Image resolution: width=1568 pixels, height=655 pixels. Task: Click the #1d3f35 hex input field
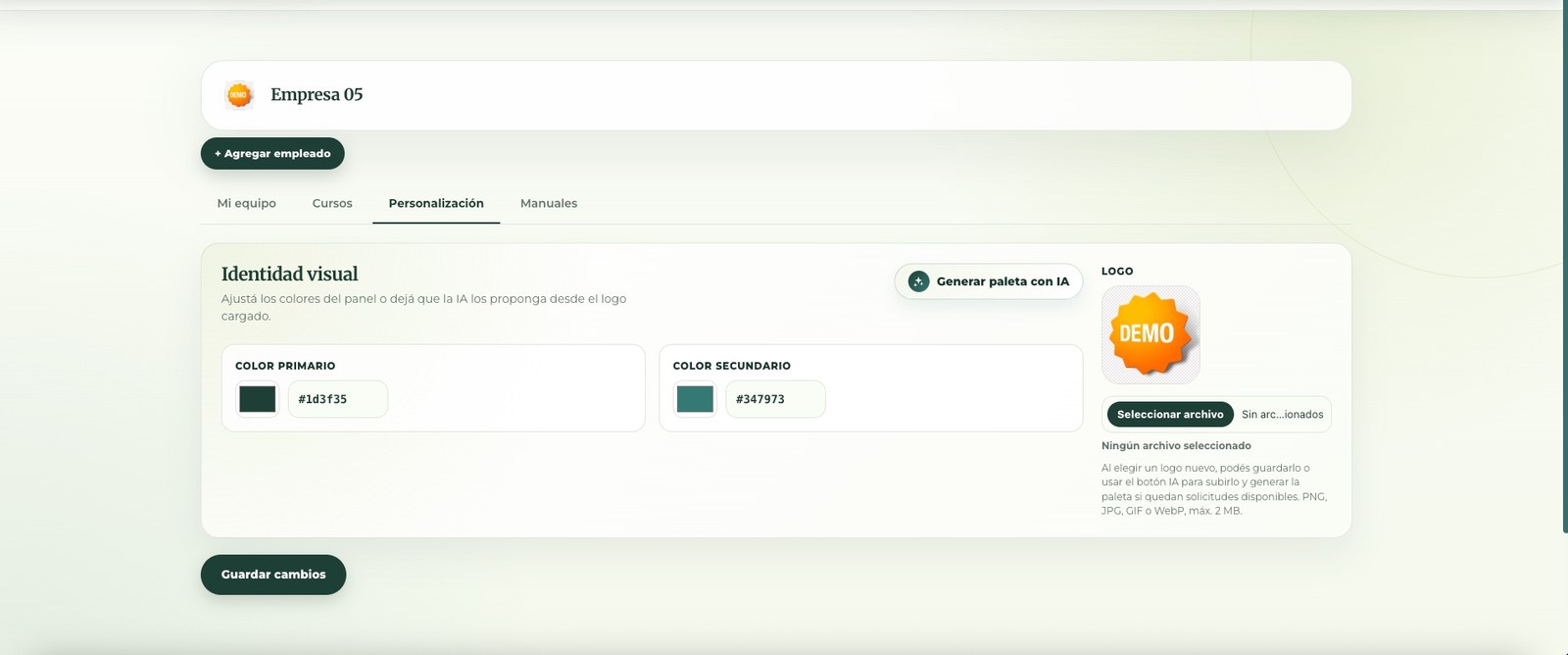click(337, 399)
